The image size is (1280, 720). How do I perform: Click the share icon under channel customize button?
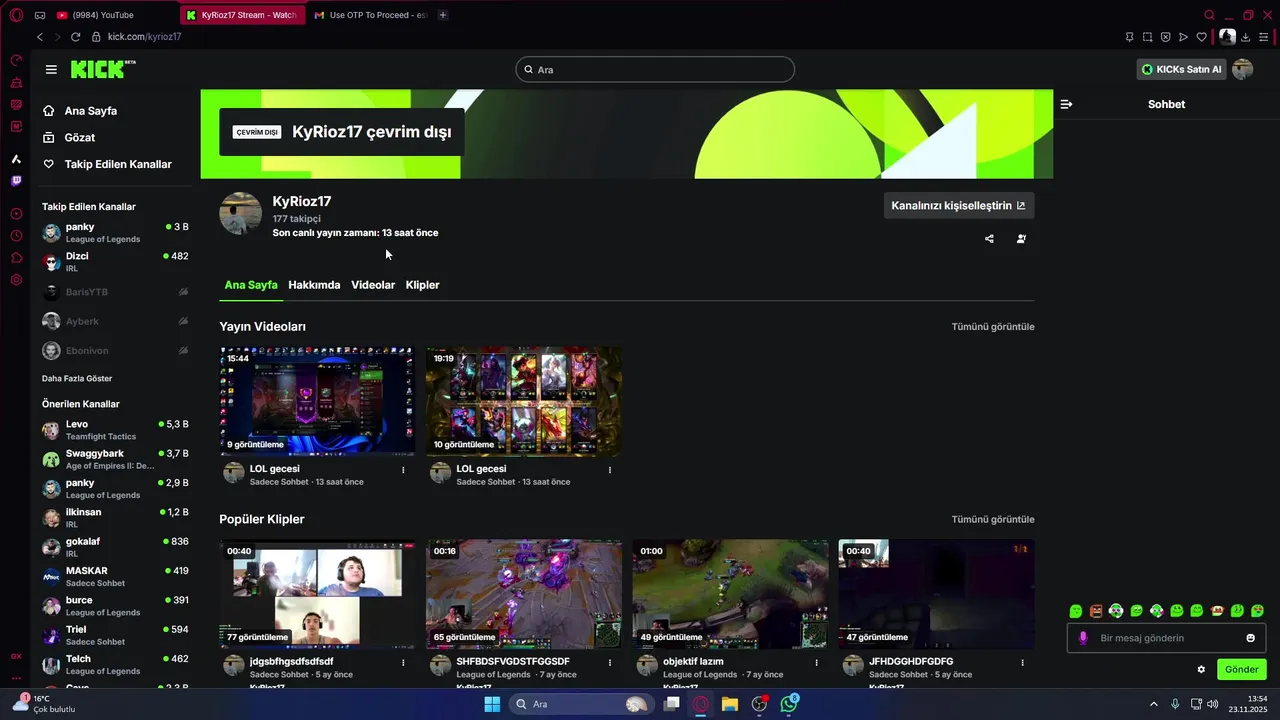coord(989,239)
